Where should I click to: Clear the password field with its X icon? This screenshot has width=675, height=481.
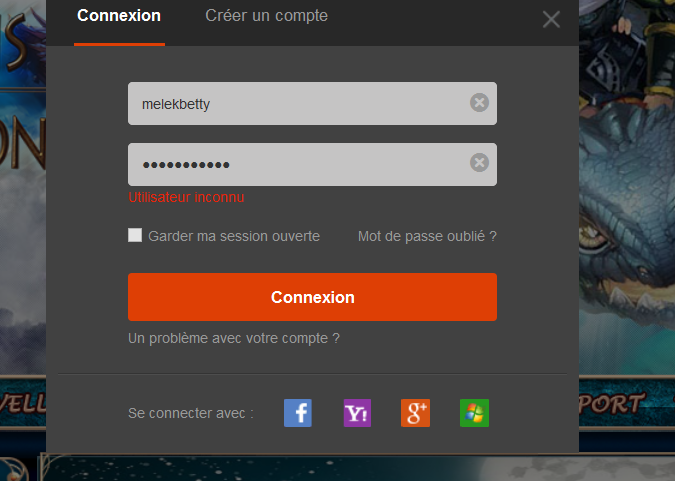[x=479, y=163]
